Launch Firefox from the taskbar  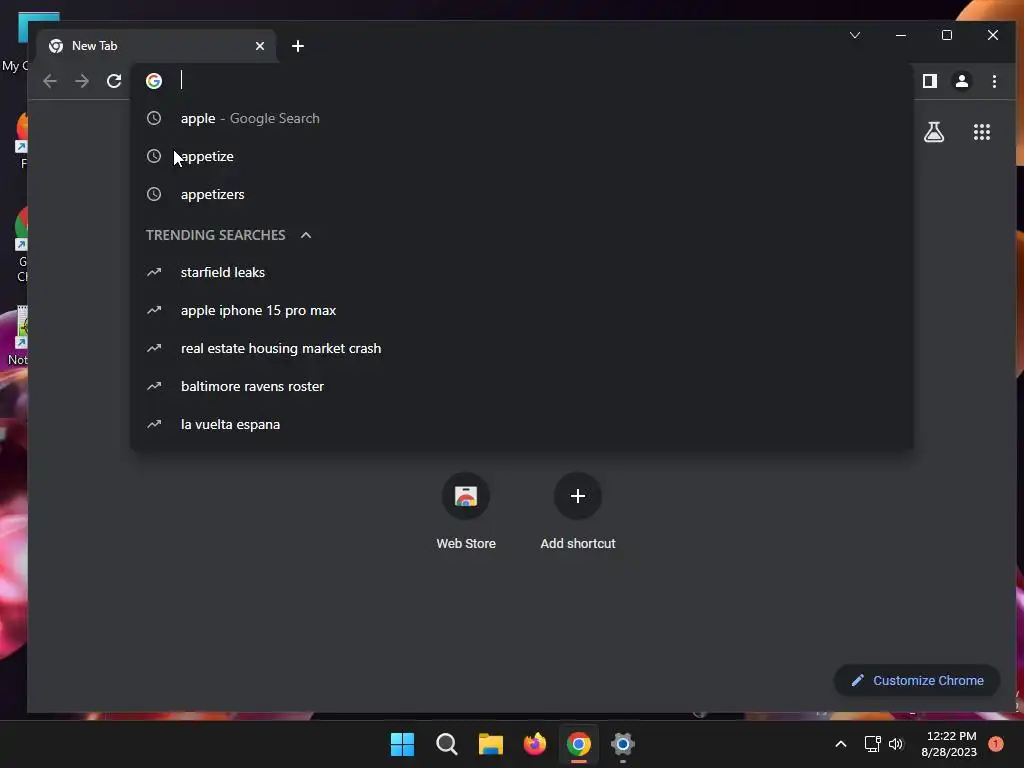coord(535,744)
